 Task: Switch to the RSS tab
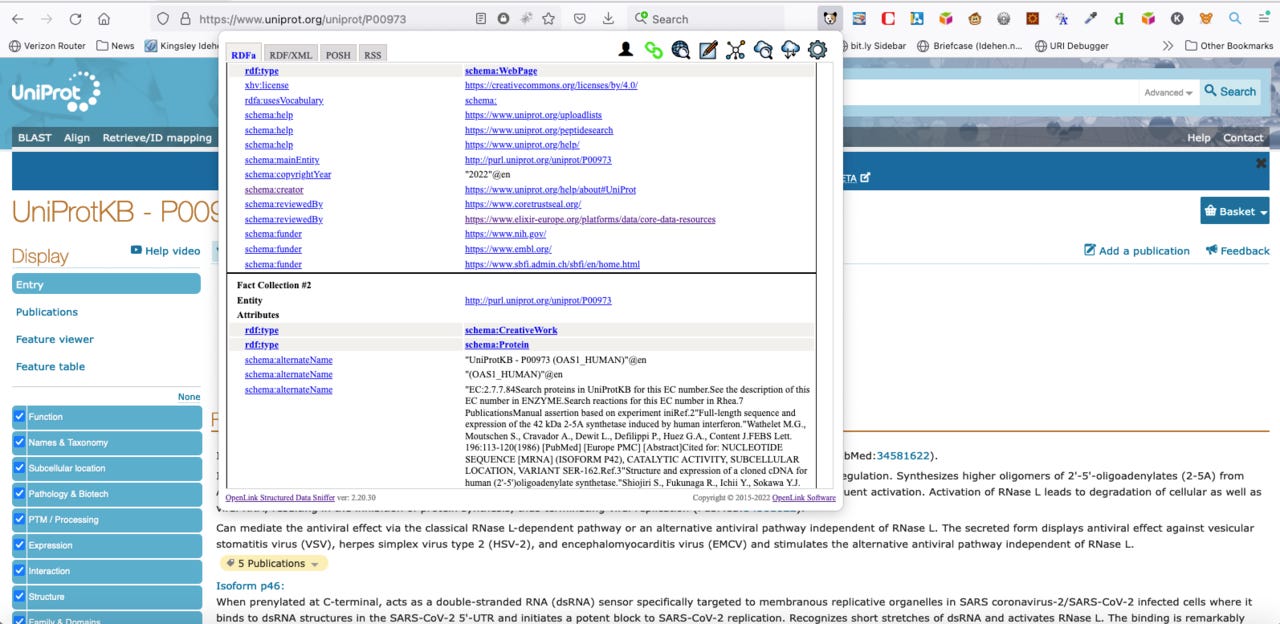[x=372, y=54]
